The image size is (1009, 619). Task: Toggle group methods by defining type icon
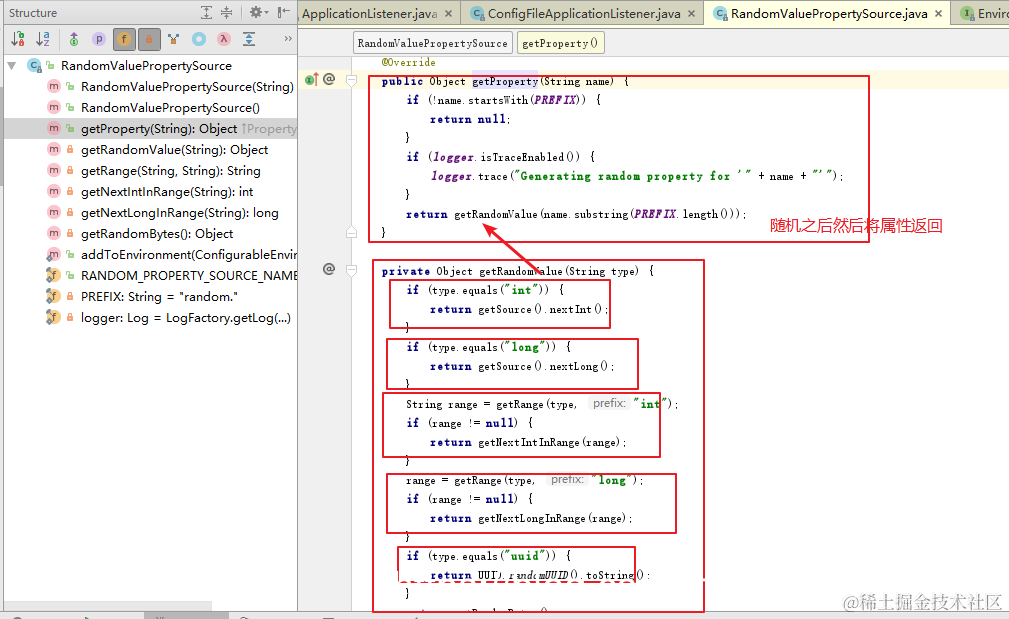74,39
